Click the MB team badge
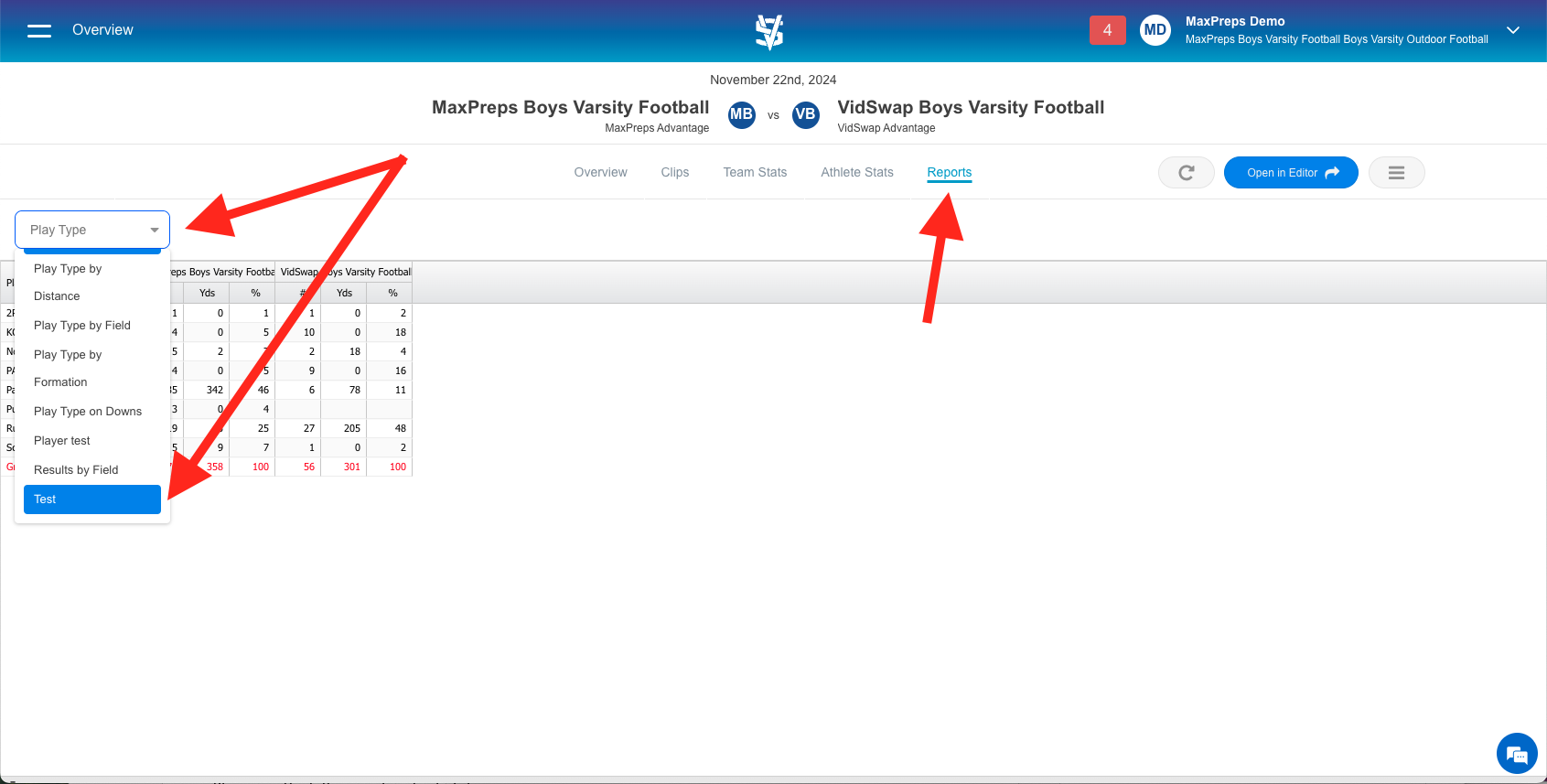 (x=741, y=114)
